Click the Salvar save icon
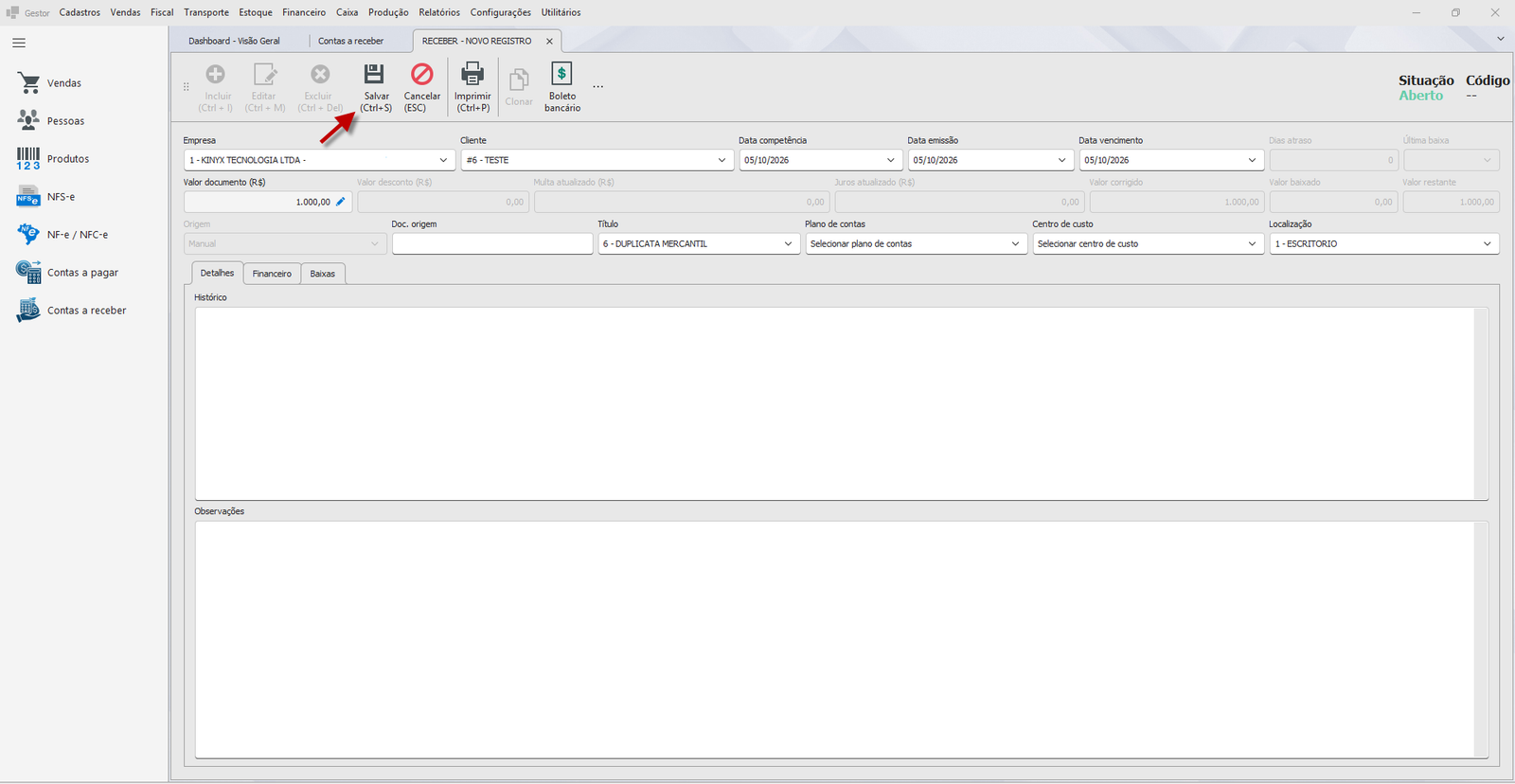 (x=374, y=74)
